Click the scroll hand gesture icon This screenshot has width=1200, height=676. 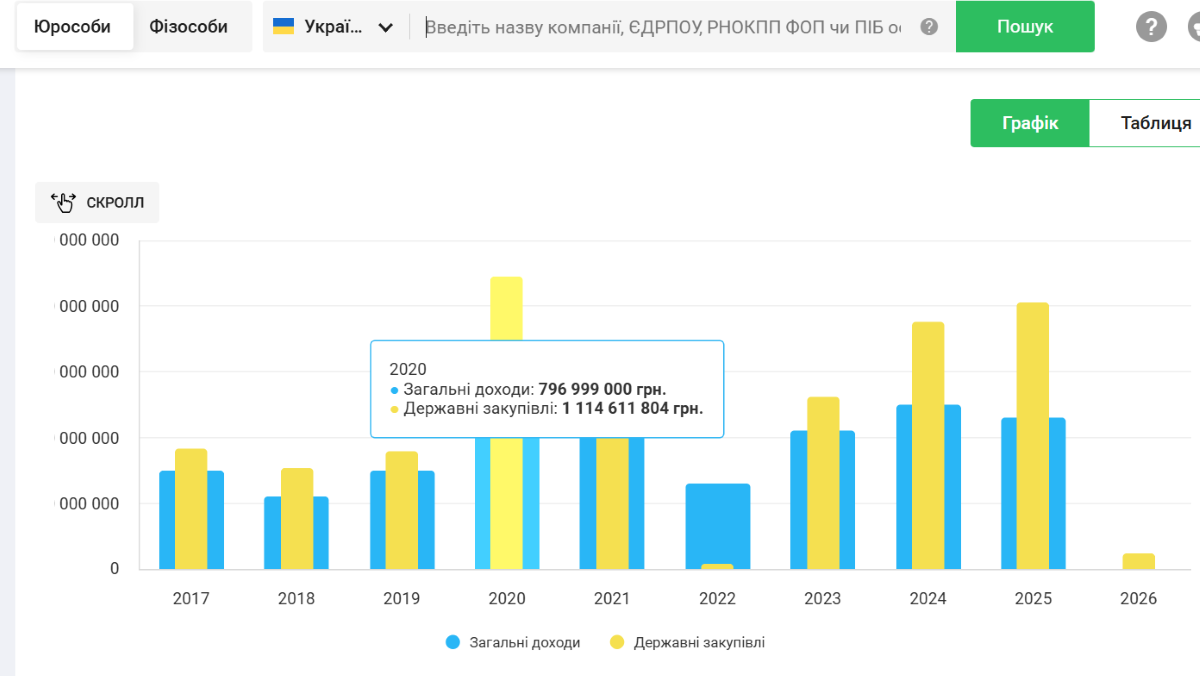(63, 202)
